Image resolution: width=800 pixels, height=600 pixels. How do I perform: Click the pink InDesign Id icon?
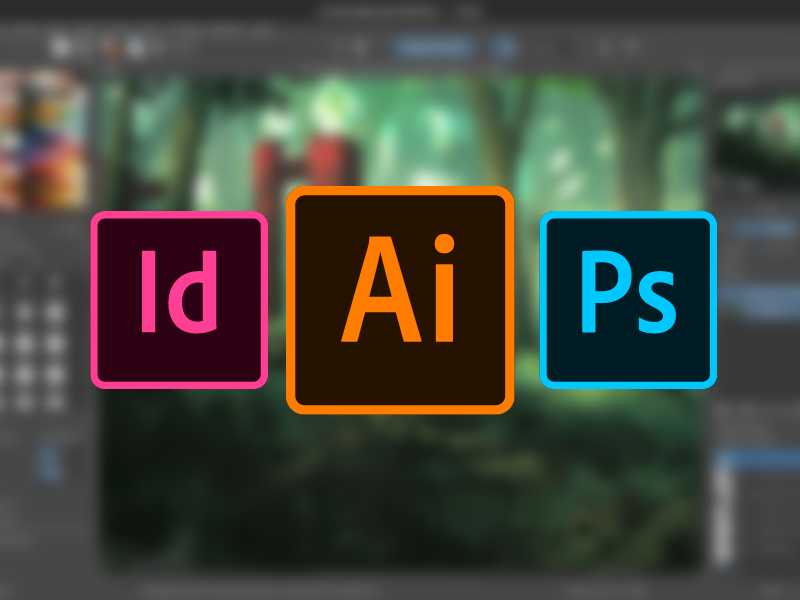[x=179, y=300]
